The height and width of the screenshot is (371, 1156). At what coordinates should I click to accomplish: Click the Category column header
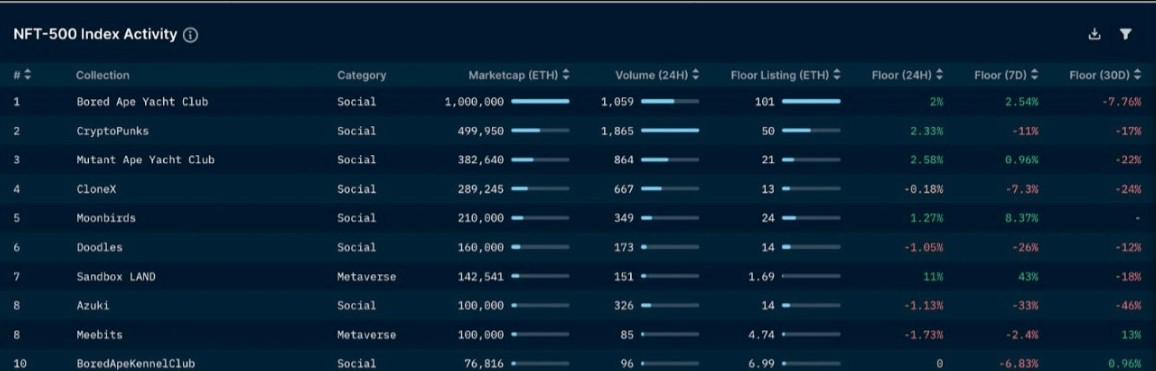pos(361,75)
